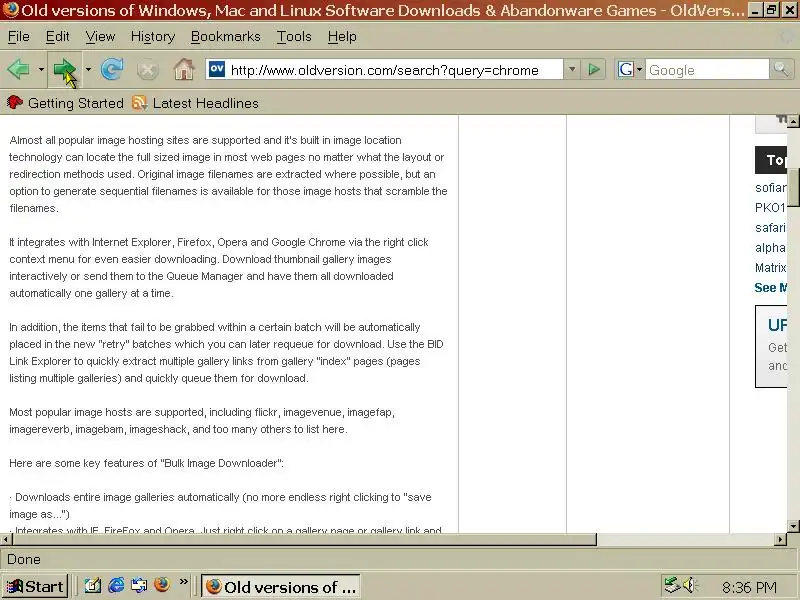Open the View menu
The height and width of the screenshot is (600, 800).
pos(100,37)
